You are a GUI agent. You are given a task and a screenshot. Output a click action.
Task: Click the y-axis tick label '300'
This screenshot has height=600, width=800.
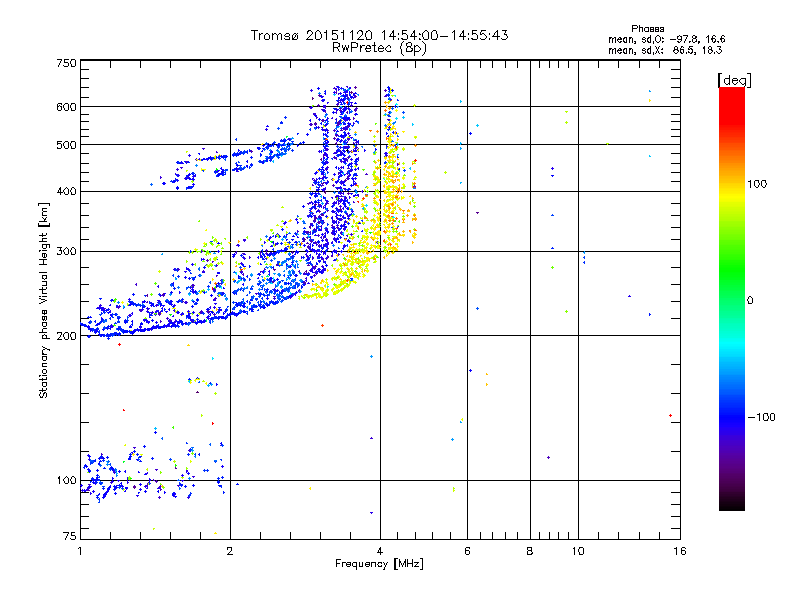(66, 251)
